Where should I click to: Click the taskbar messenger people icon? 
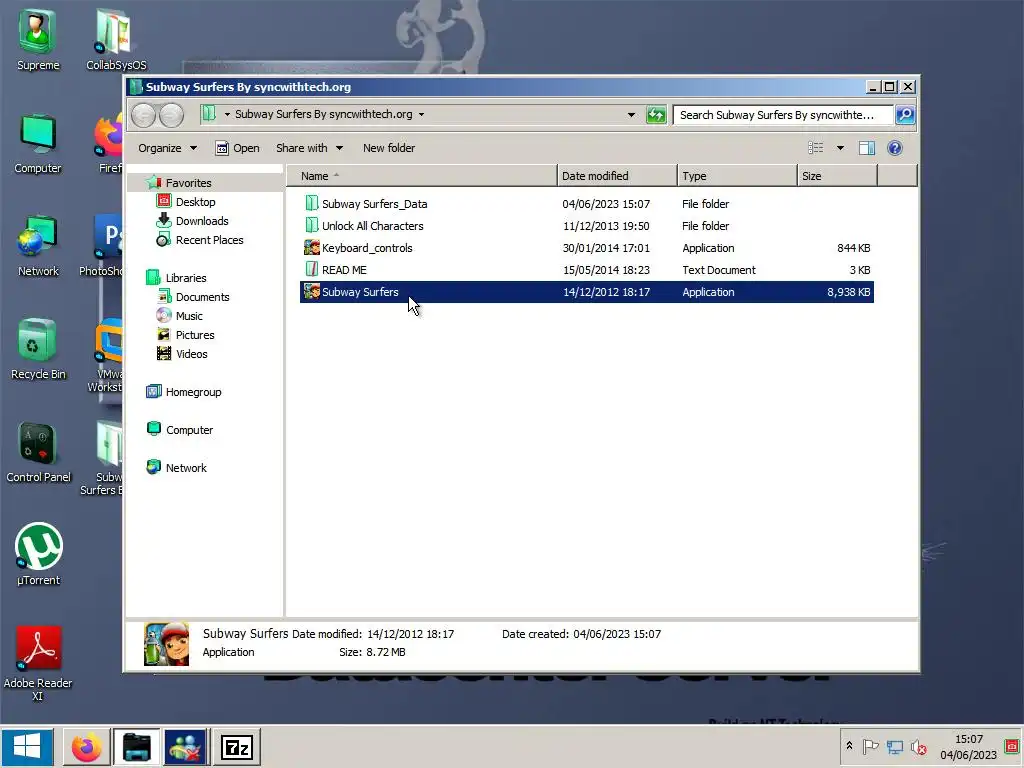(186, 747)
